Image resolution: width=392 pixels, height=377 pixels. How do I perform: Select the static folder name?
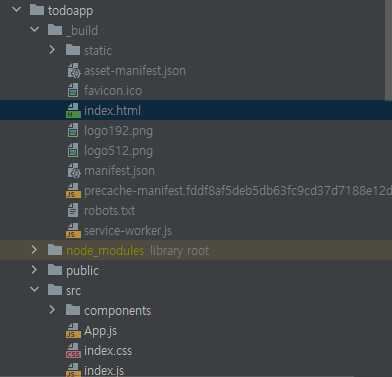(98, 51)
